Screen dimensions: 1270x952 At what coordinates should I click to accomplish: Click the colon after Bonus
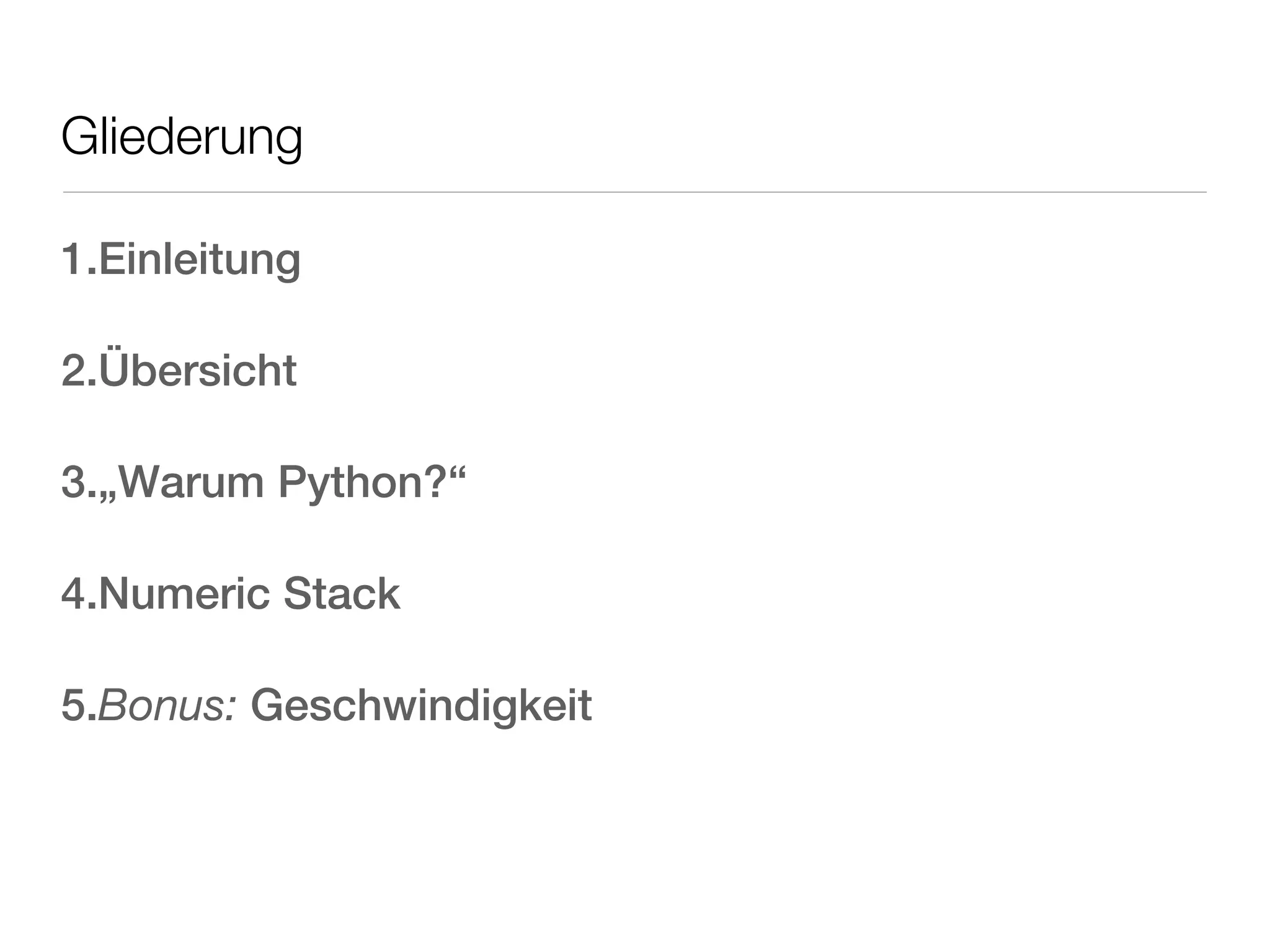point(233,710)
